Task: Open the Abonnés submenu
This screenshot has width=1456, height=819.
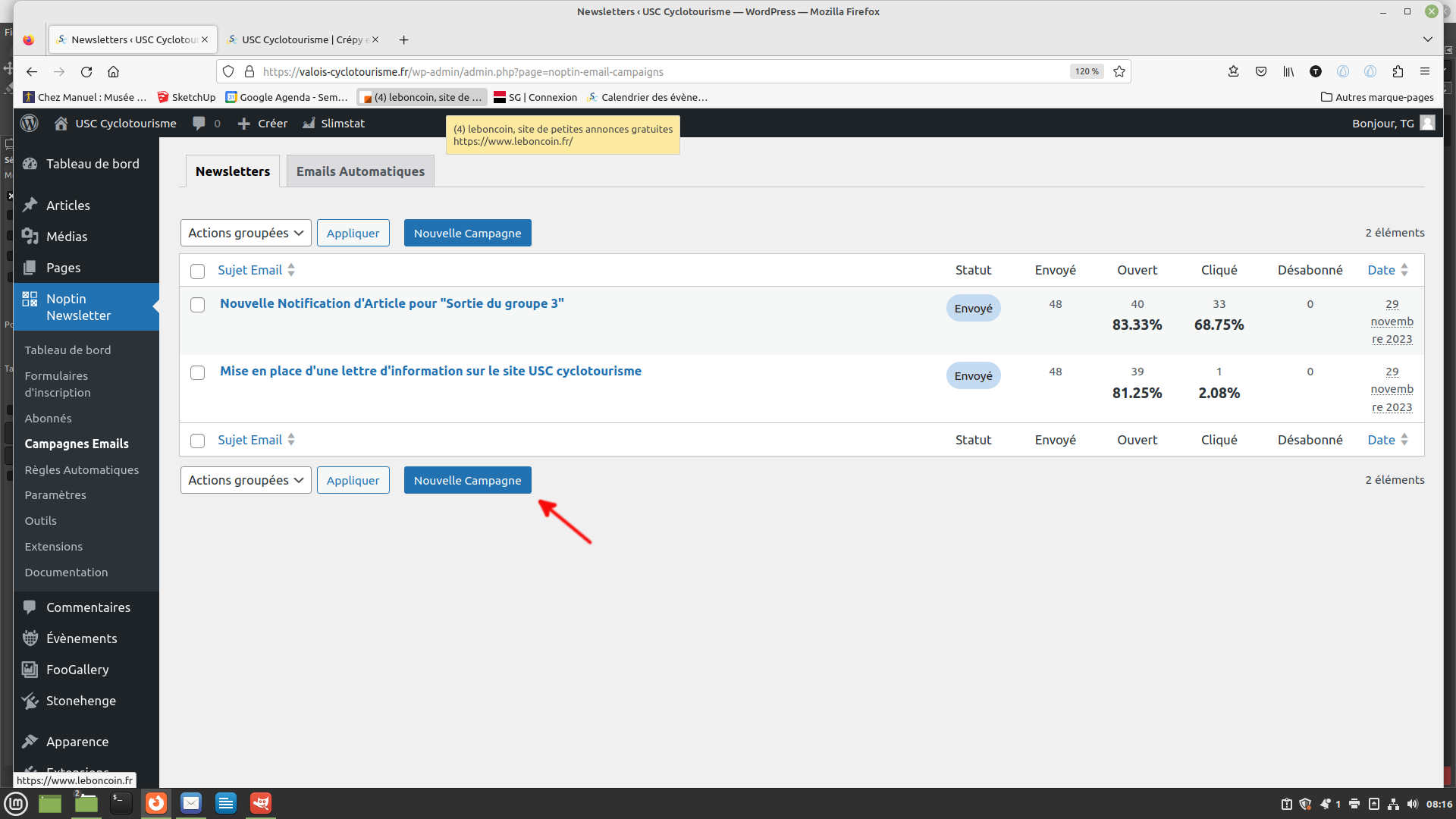Action: 48,419
